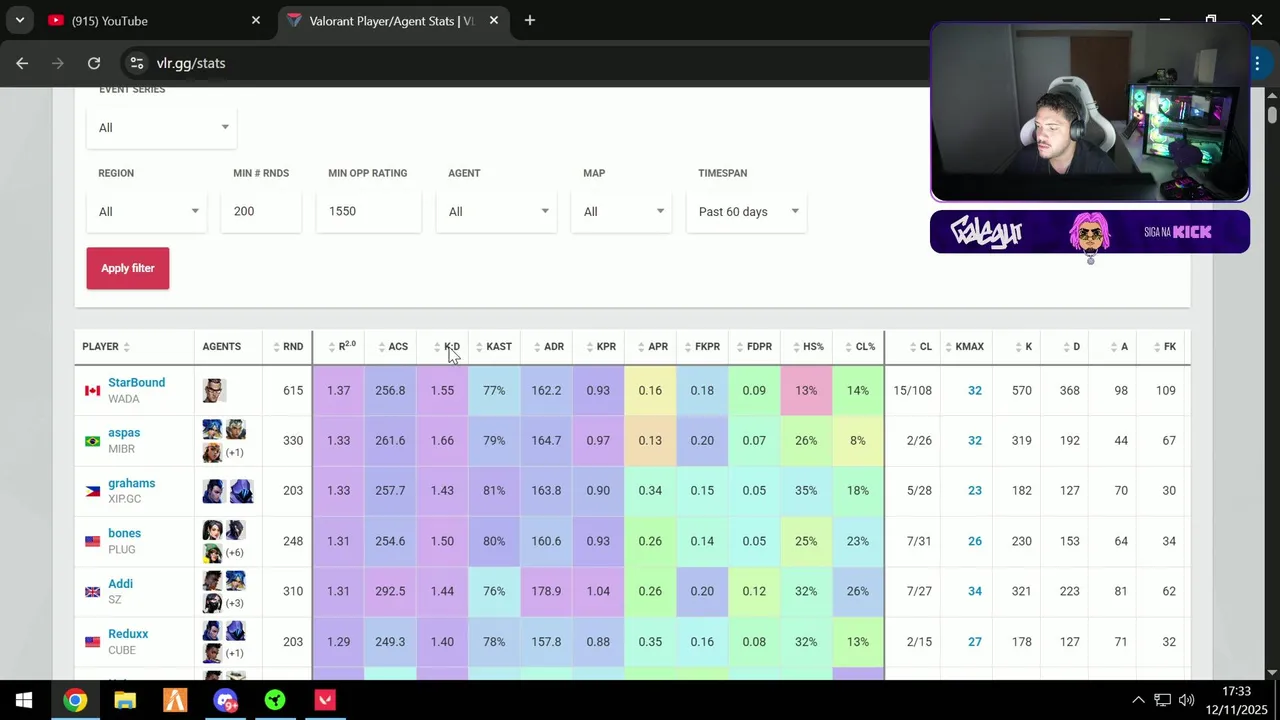1280x720 pixels.
Task: Click Reduxx's first agent portrait
Action: click(212, 631)
